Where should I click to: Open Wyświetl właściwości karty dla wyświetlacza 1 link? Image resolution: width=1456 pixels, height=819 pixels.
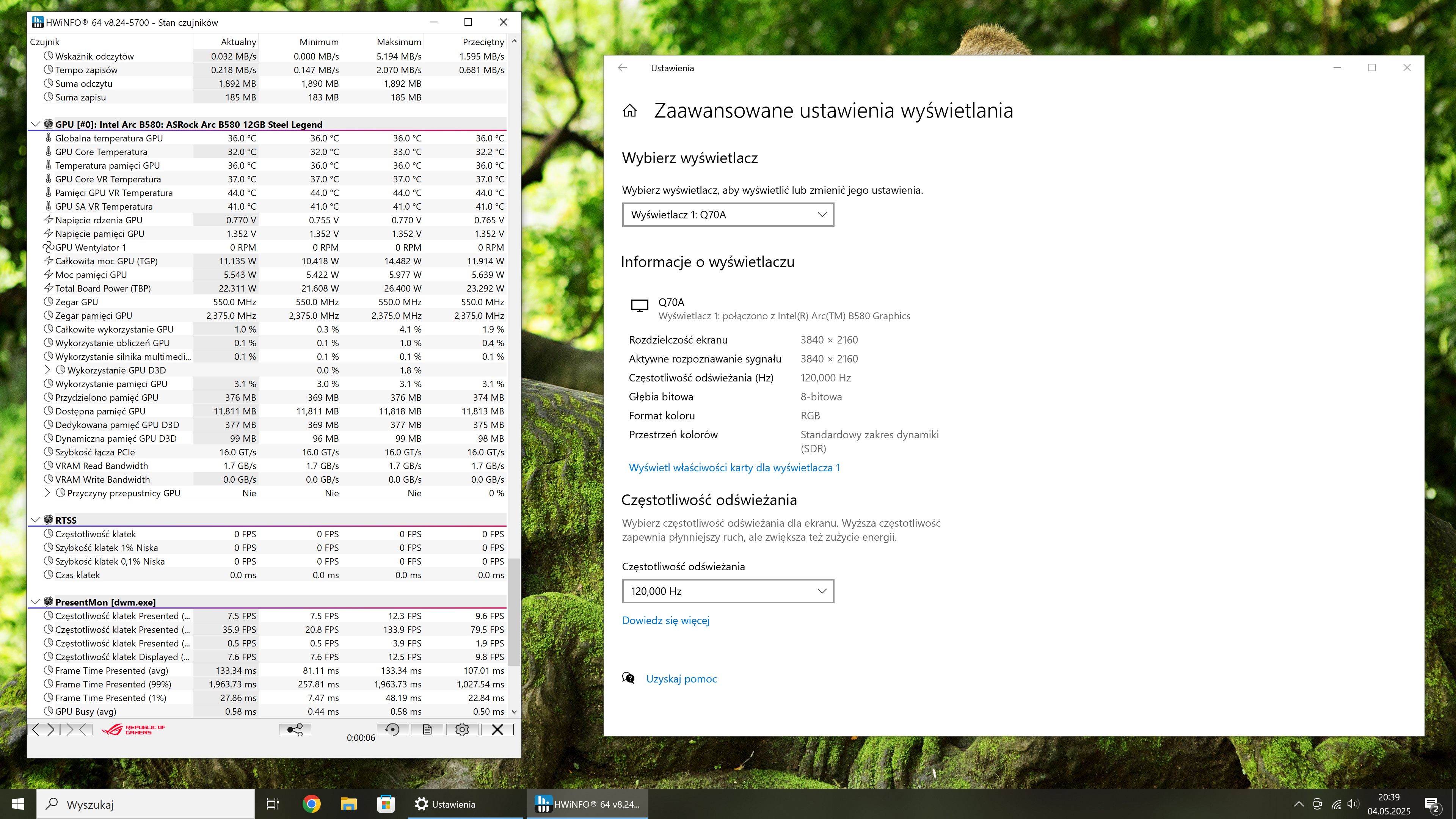[734, 468]
